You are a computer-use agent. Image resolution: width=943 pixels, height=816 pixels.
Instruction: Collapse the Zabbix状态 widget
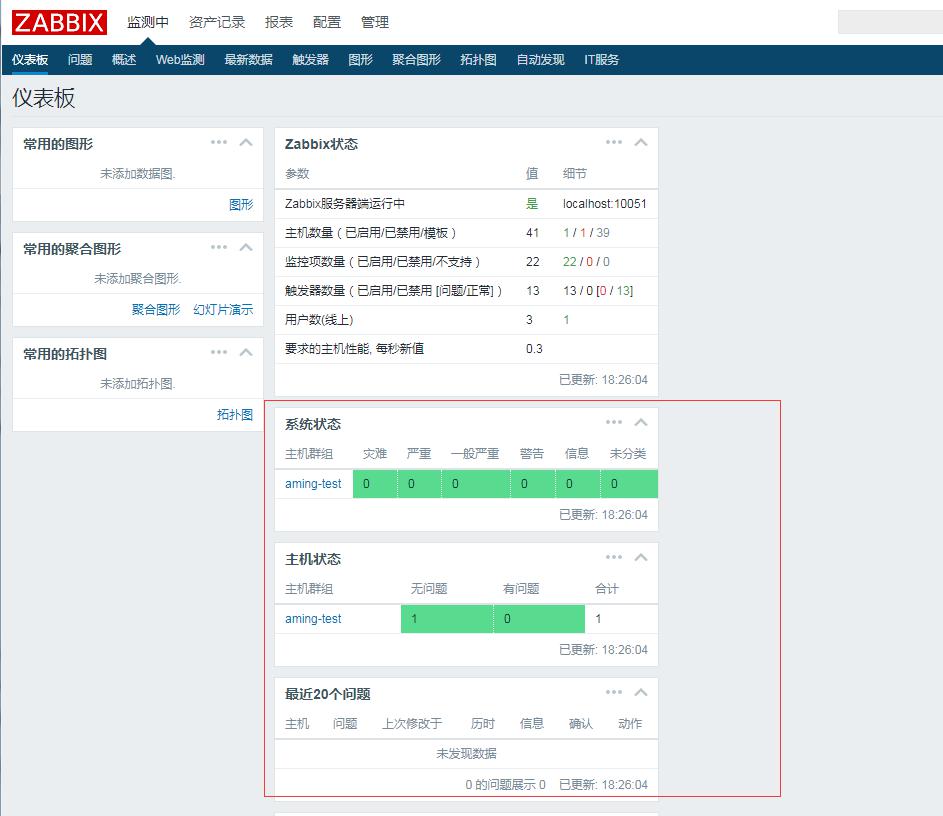tap(641, 143)
